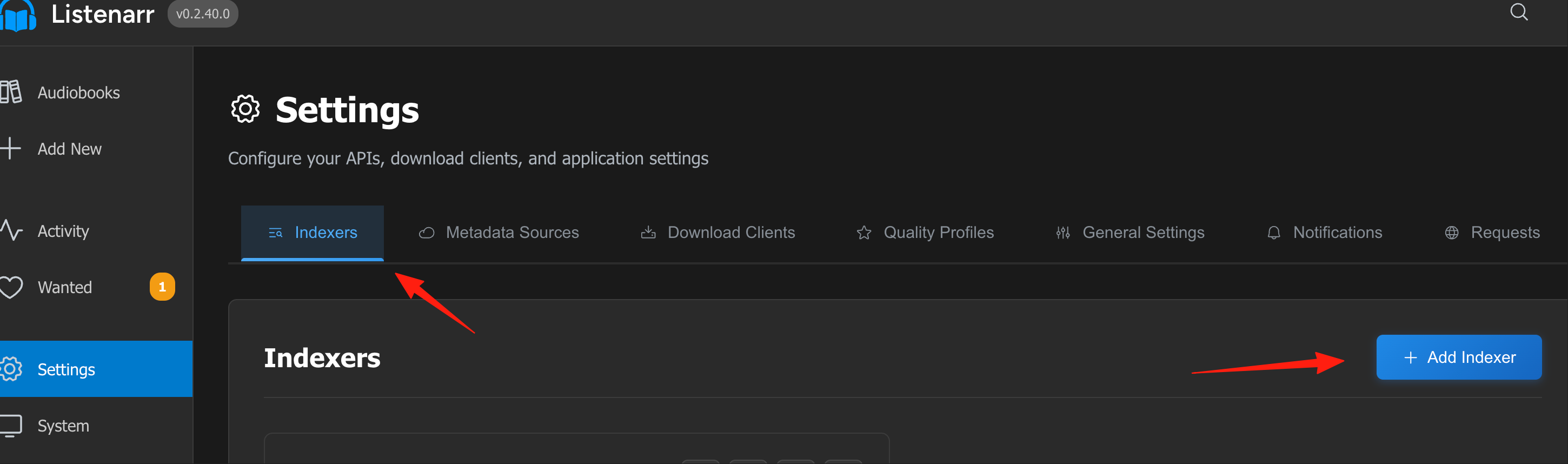Click the Settings gear icon in the sidebar
This screenshot has height=464, width=1568.
[11, 369]
